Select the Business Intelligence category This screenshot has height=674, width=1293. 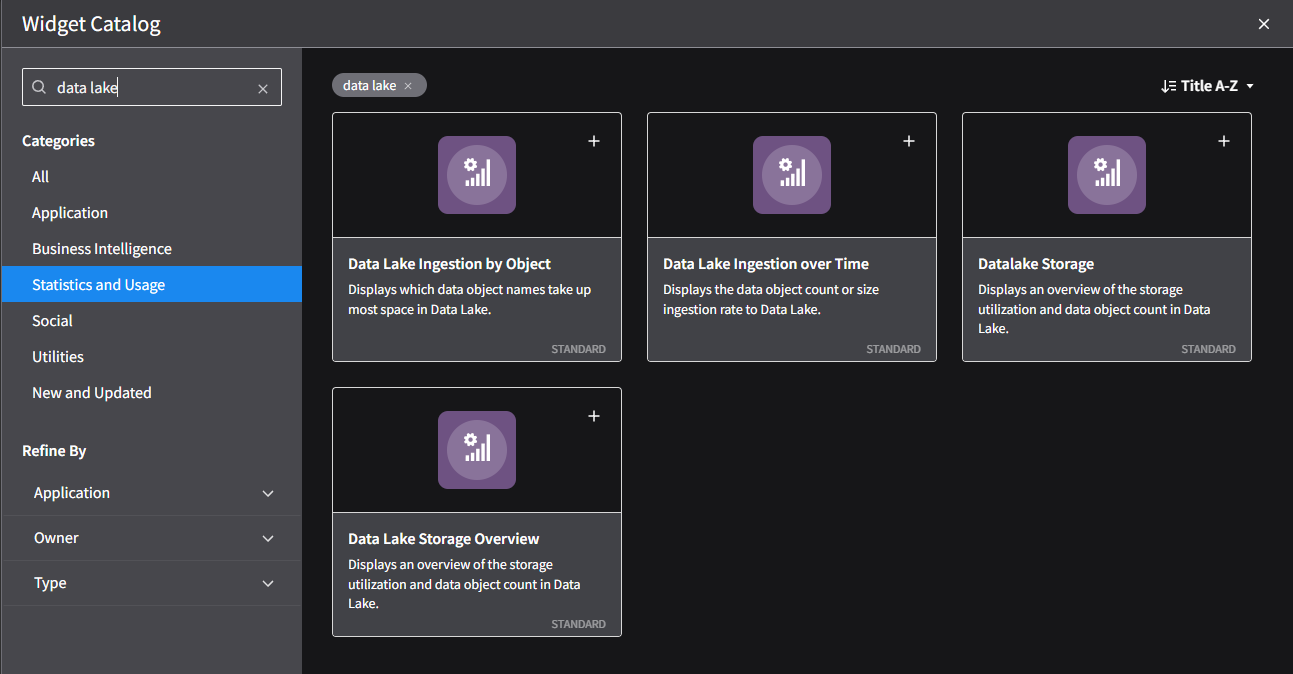pyautogui.click(x=152, y=249)
